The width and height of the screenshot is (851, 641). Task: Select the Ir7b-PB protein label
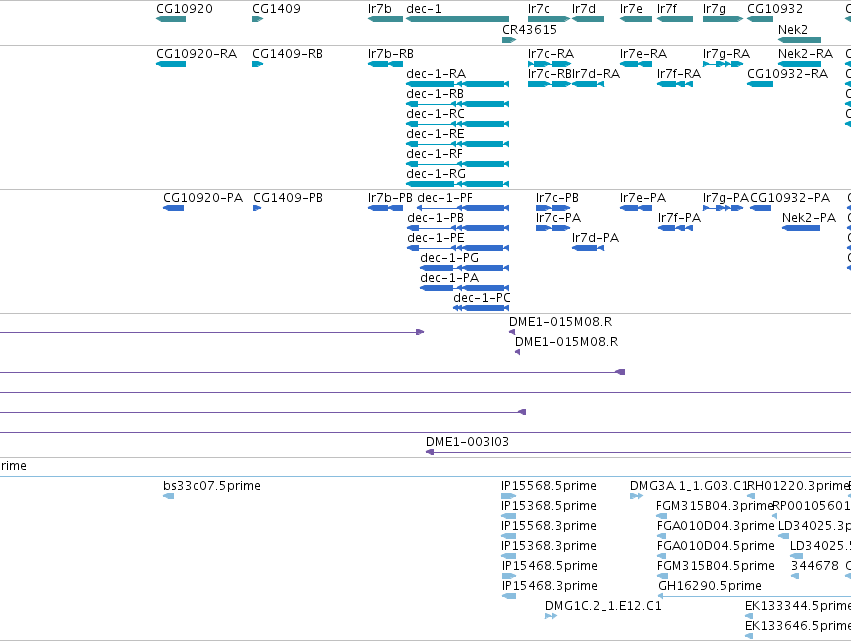tap(390, 198)
